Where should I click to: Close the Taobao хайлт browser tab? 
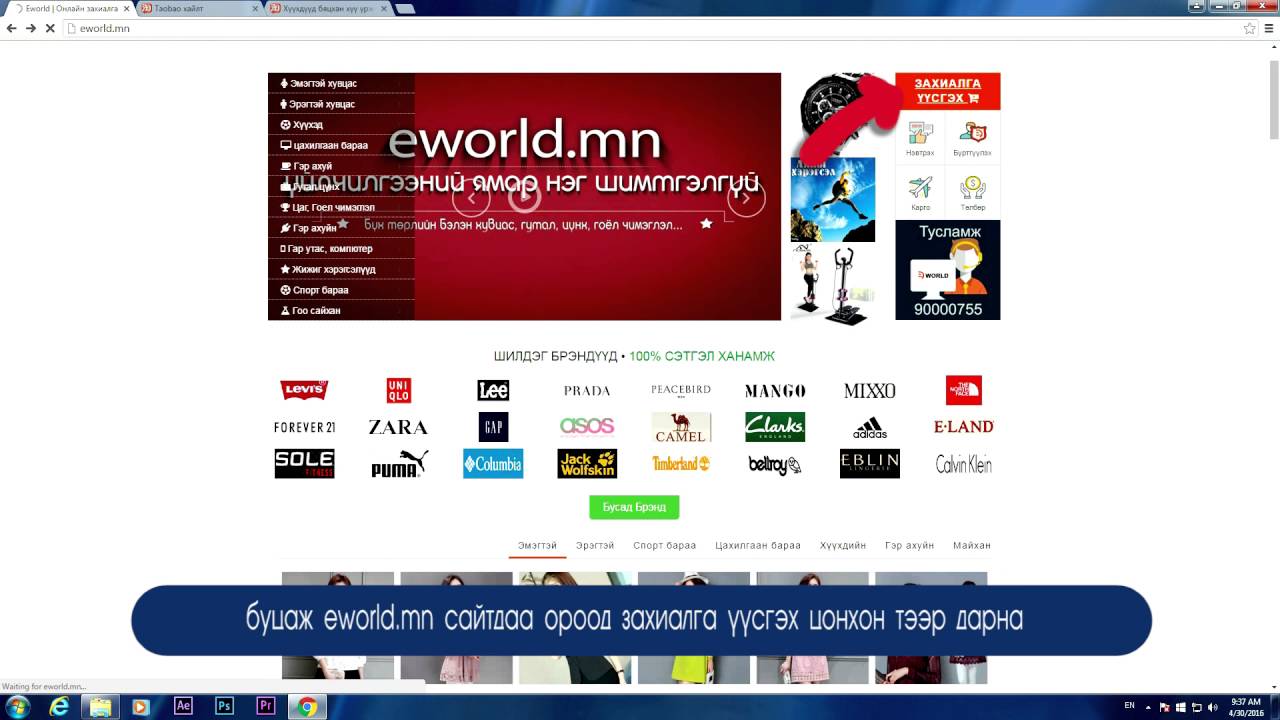[x=254, y=8]
